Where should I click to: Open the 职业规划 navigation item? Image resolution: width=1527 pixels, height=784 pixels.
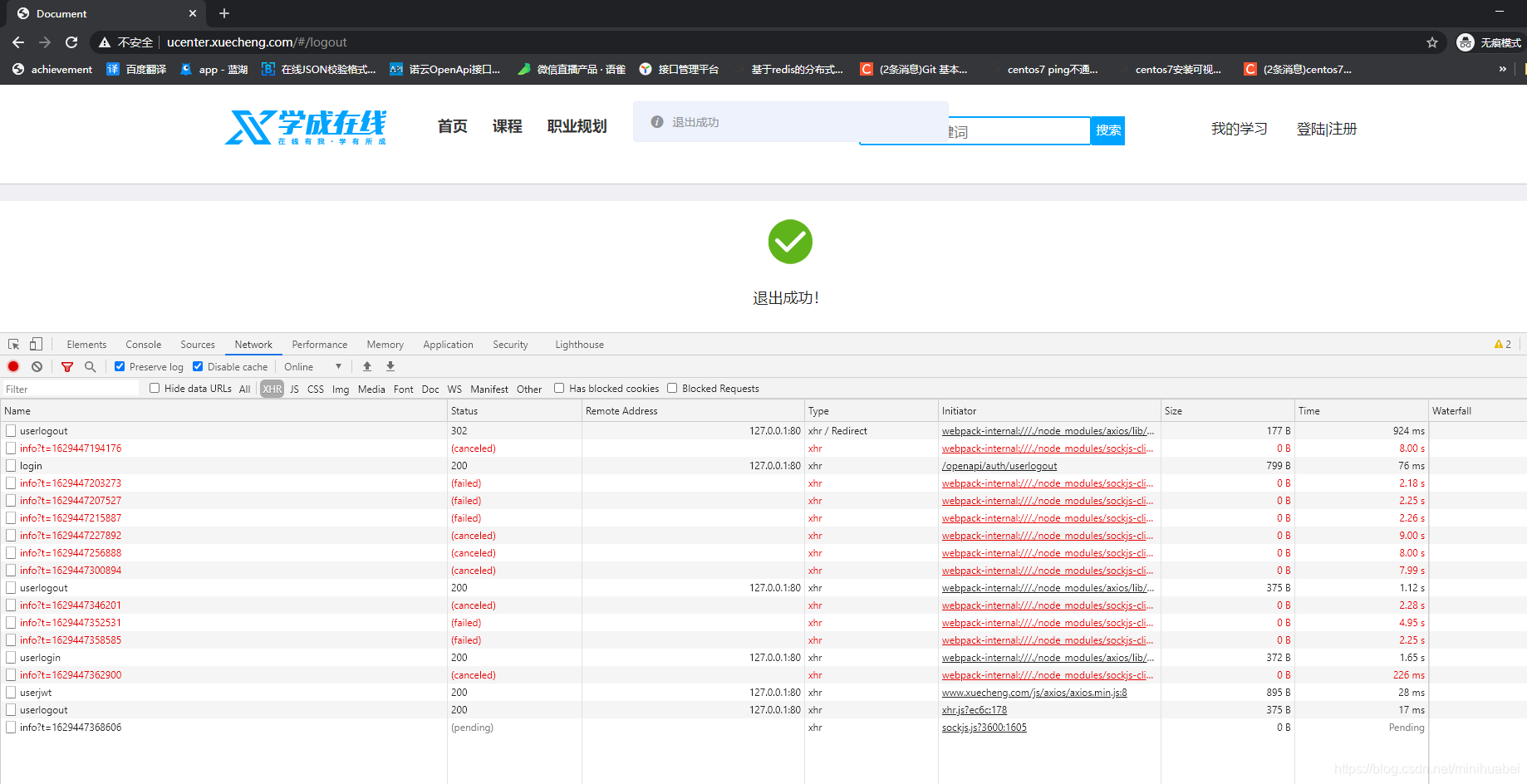coord(577,126)
